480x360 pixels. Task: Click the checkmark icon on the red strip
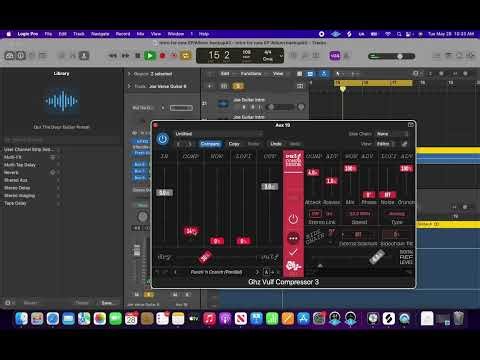[293, 252]
